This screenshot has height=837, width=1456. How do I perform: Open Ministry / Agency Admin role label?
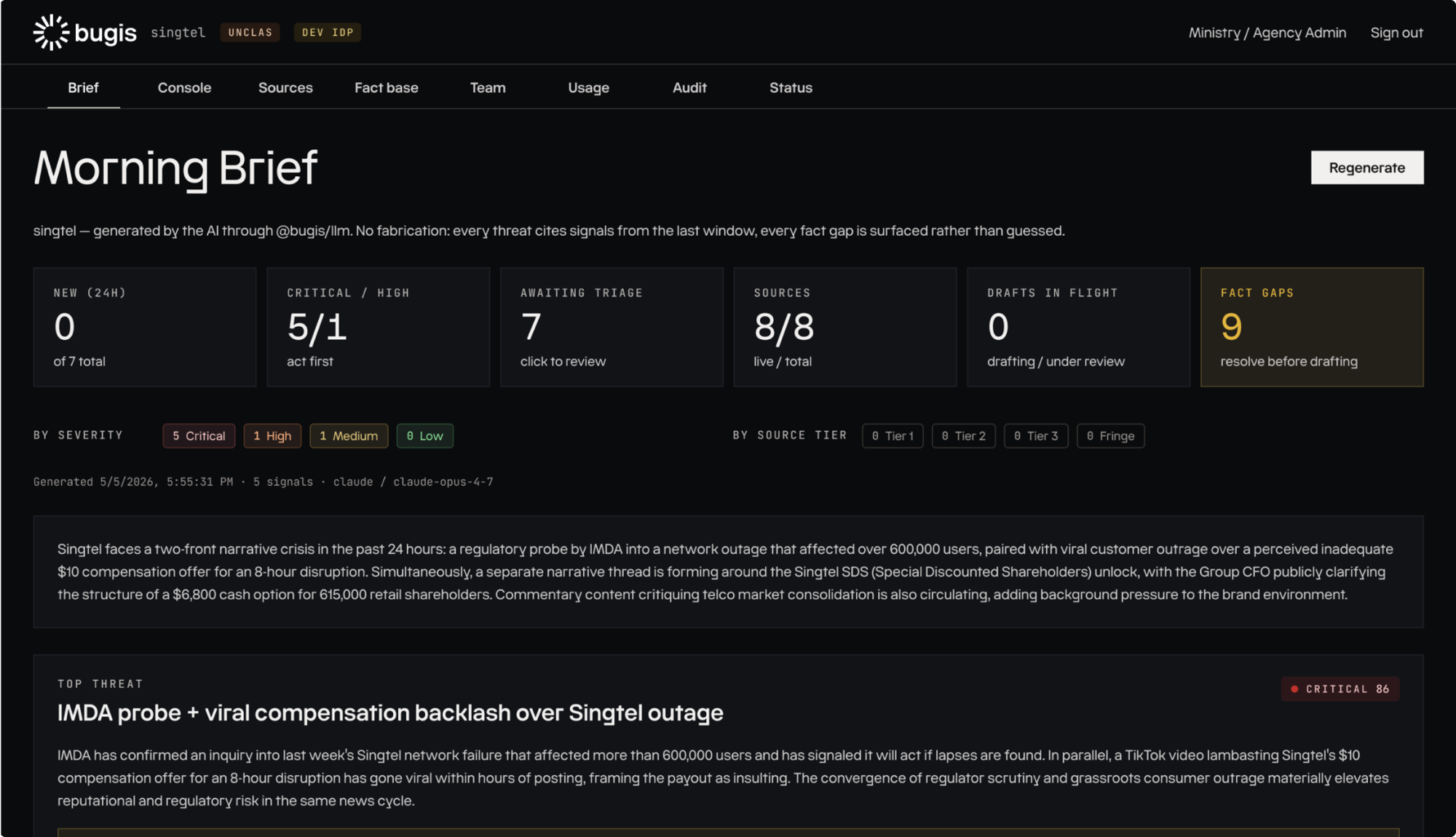tap(1267, 33)
